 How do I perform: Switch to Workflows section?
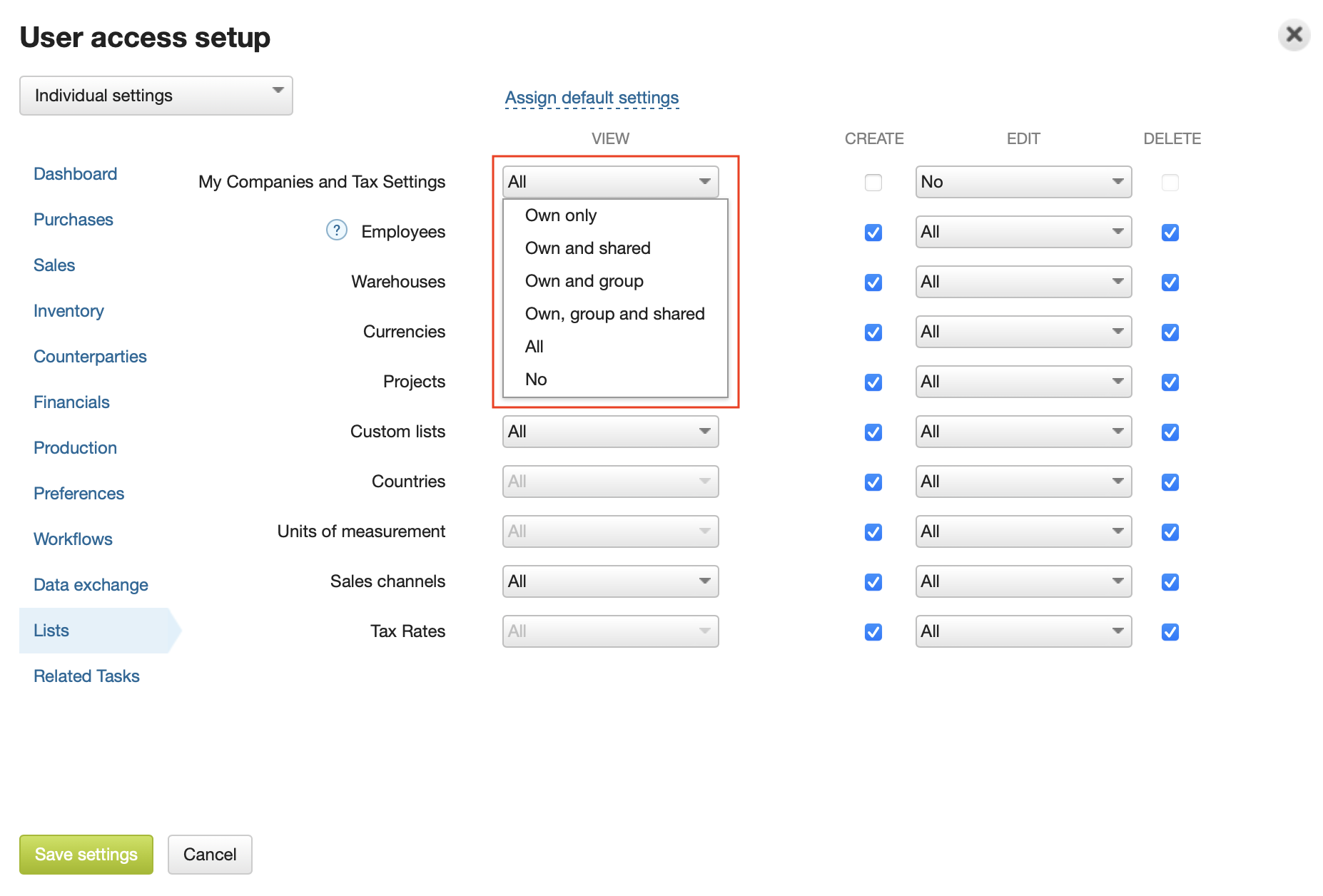(x=73, y=539)
